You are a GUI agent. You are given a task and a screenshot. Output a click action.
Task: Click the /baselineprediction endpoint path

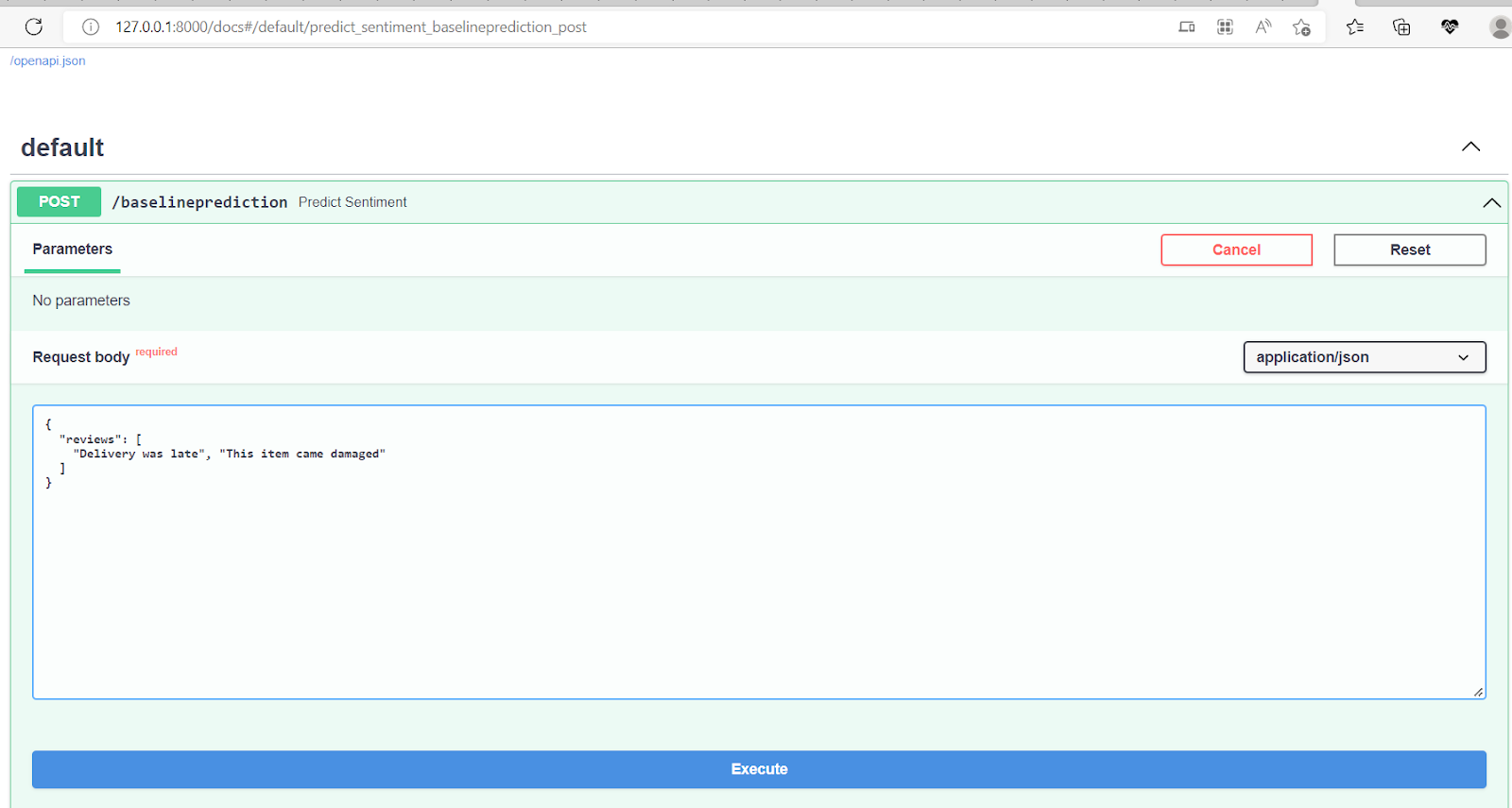(x=199, y=202)
